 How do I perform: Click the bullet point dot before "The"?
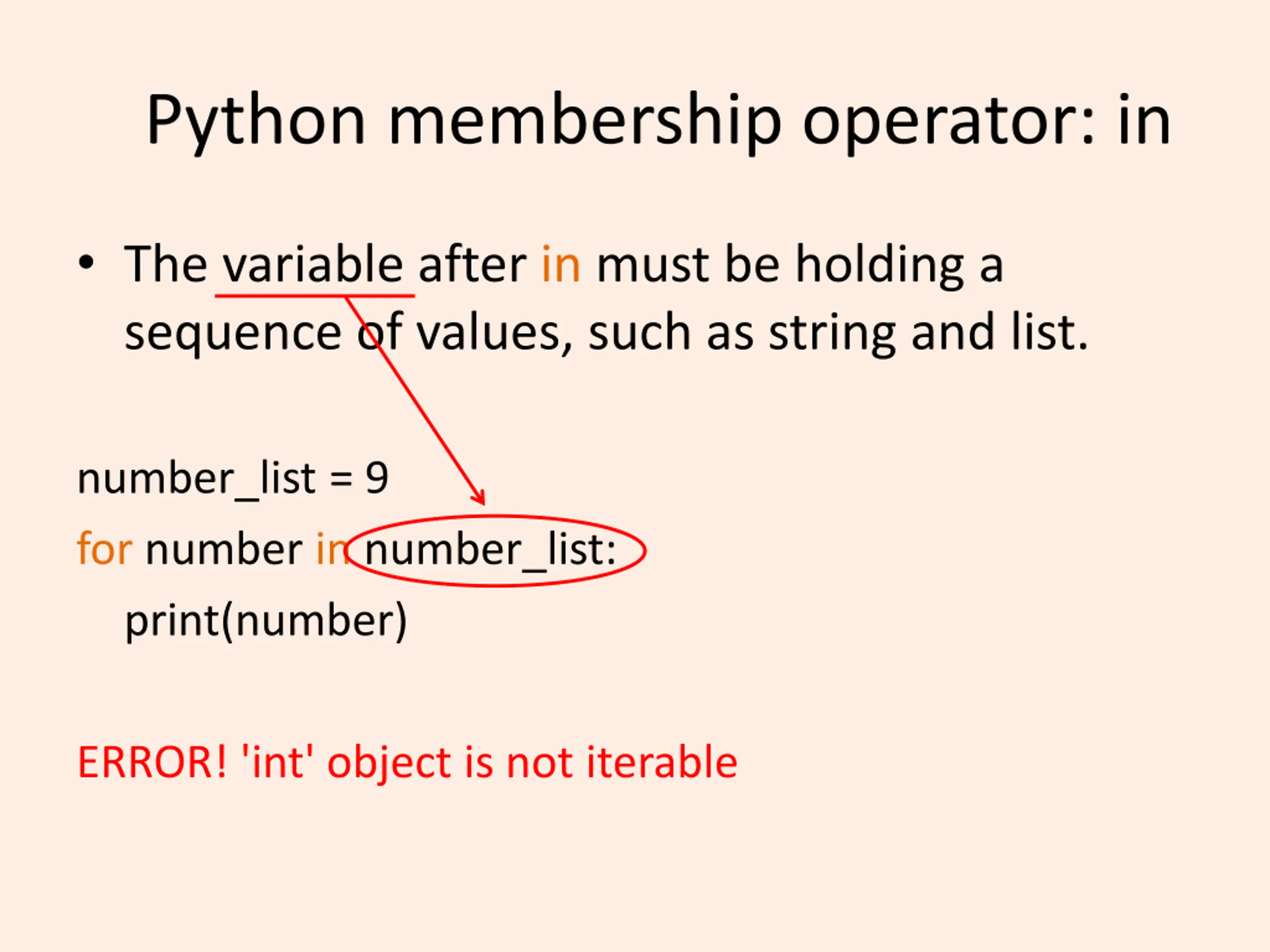(86, 263)
